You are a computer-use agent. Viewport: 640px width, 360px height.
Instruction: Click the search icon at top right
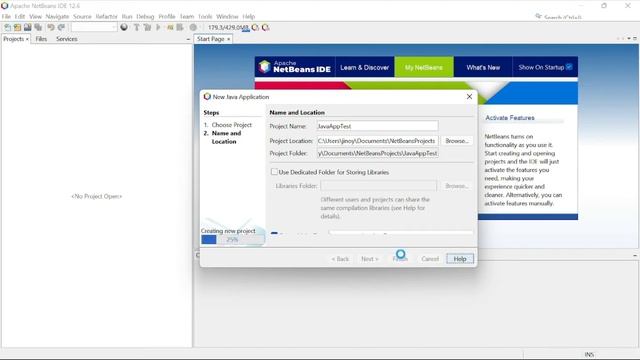tap(538, 16)
